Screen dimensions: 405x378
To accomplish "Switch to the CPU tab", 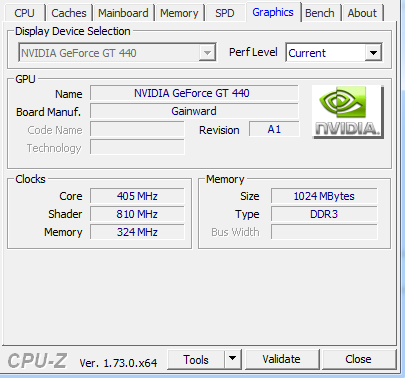I will pyautogui.click(x=24, y=13).
